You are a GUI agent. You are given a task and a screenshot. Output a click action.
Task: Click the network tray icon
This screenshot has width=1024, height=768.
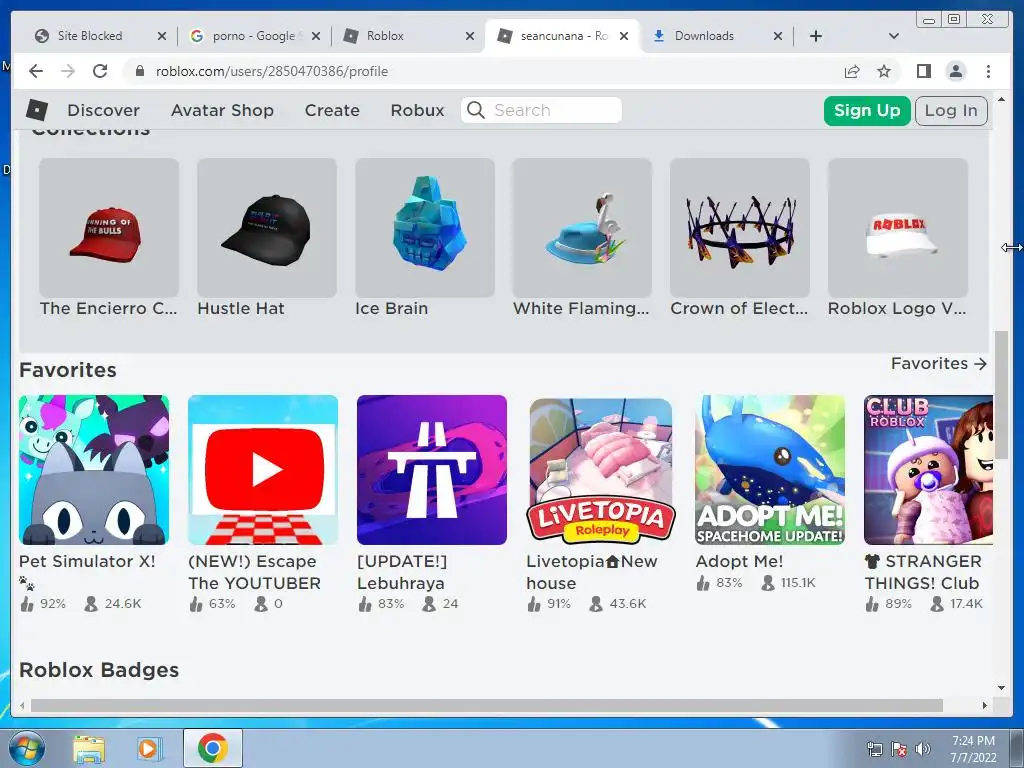click(x=874, y=749)
